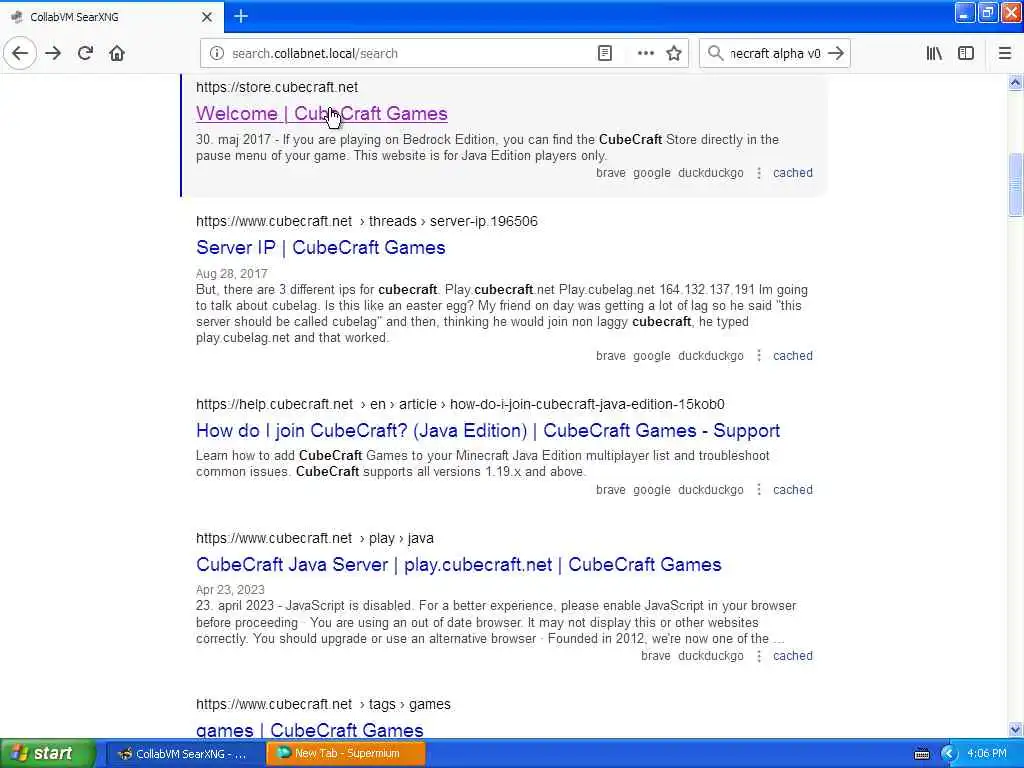Click the page scrollbar down arrow
The height and width of the screenshot is (768, 1024).
1015,729
